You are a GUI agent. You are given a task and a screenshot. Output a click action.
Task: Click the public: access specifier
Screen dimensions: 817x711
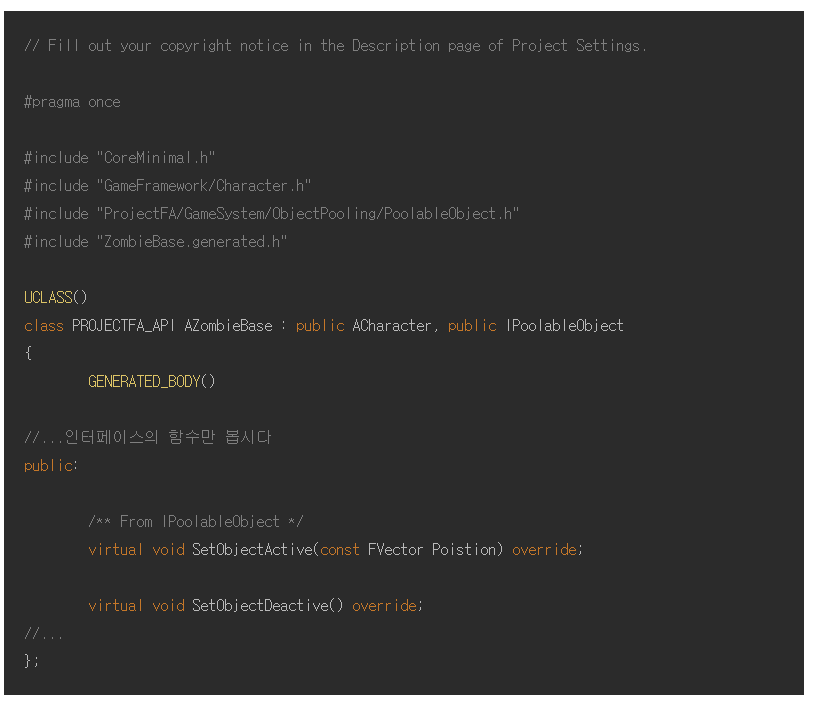[x=50, y=465]
